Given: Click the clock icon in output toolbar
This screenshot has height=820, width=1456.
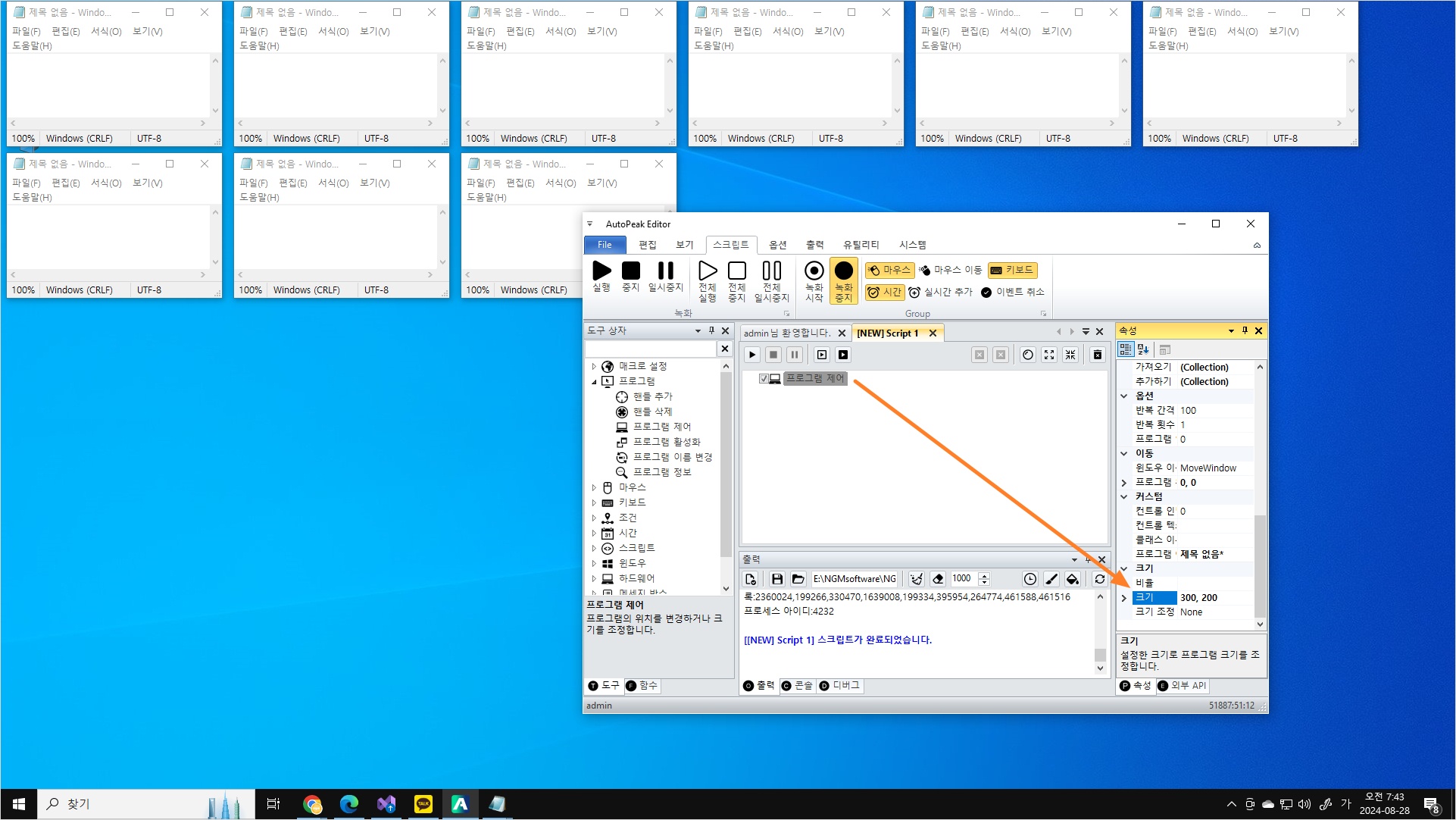Looking at the screenshot, I should pyautogui.click(x=1030, y=579).
